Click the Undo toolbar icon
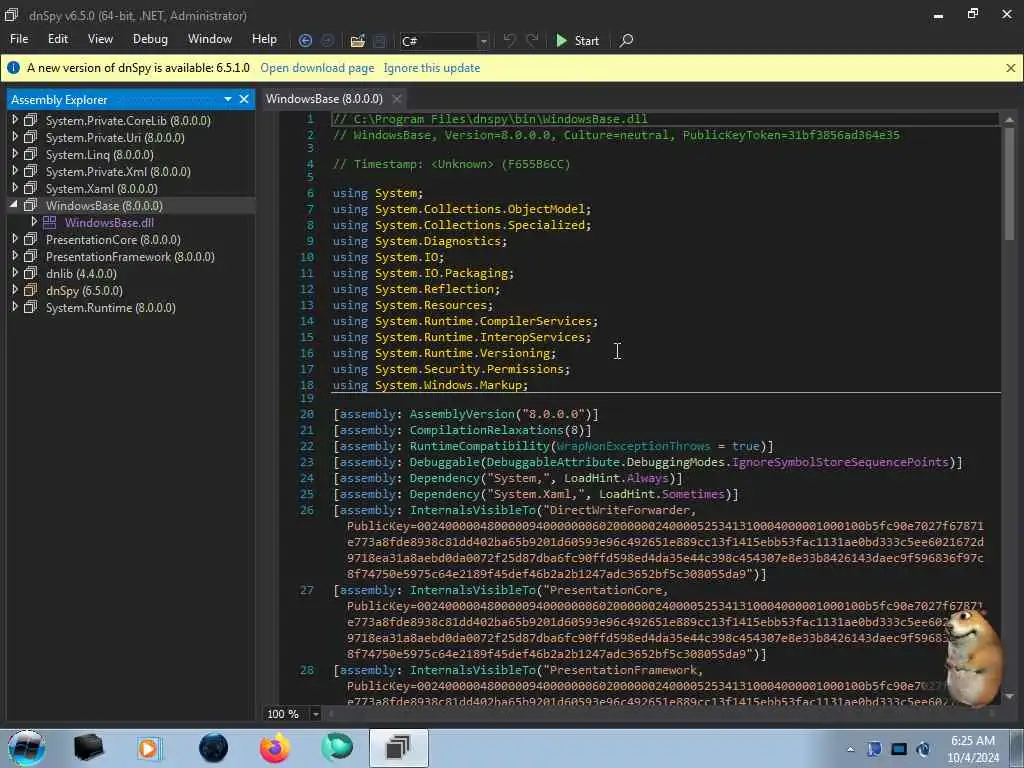 pyautogui.click(x=509, y=40)
